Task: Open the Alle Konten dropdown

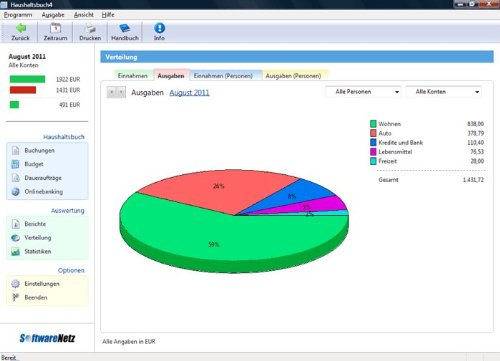Action: point(443,92)
